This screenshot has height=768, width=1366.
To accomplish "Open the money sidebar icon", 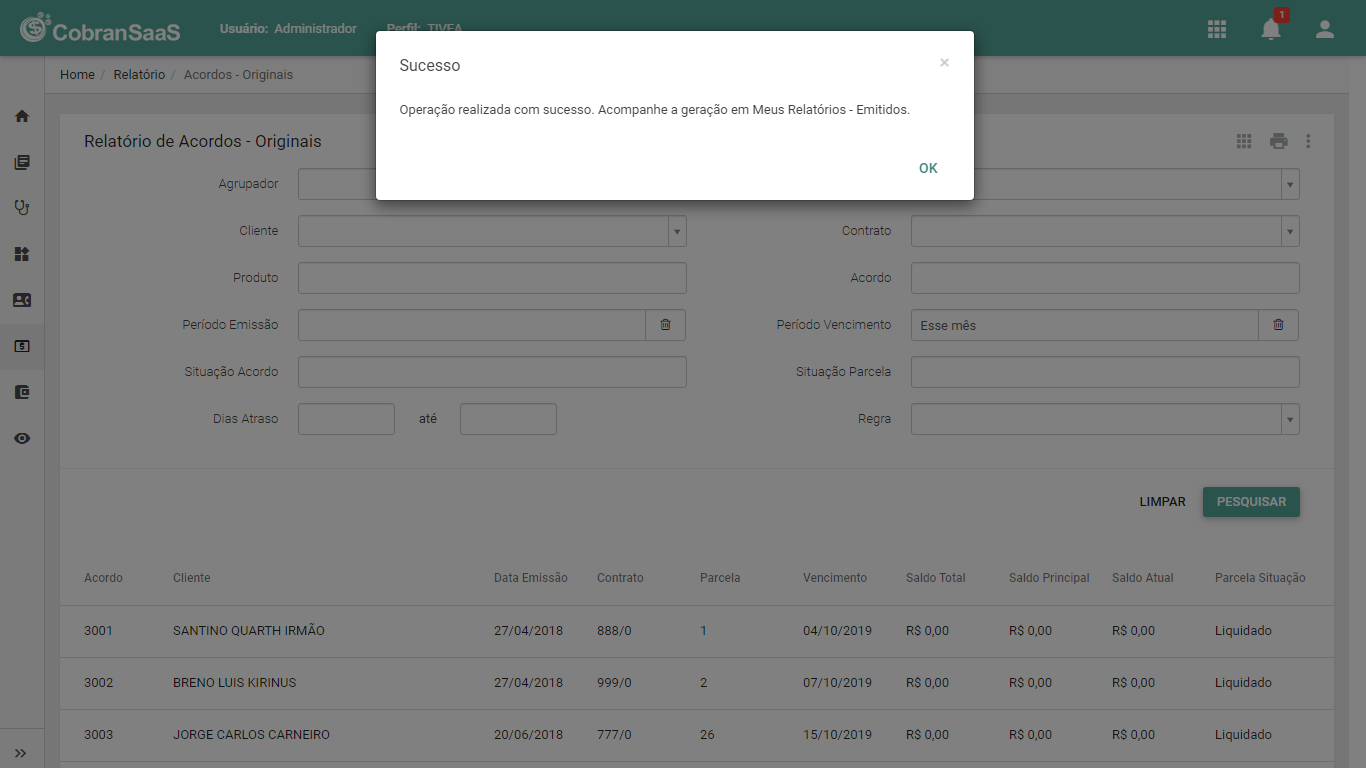I will click(x=22, y=346).
